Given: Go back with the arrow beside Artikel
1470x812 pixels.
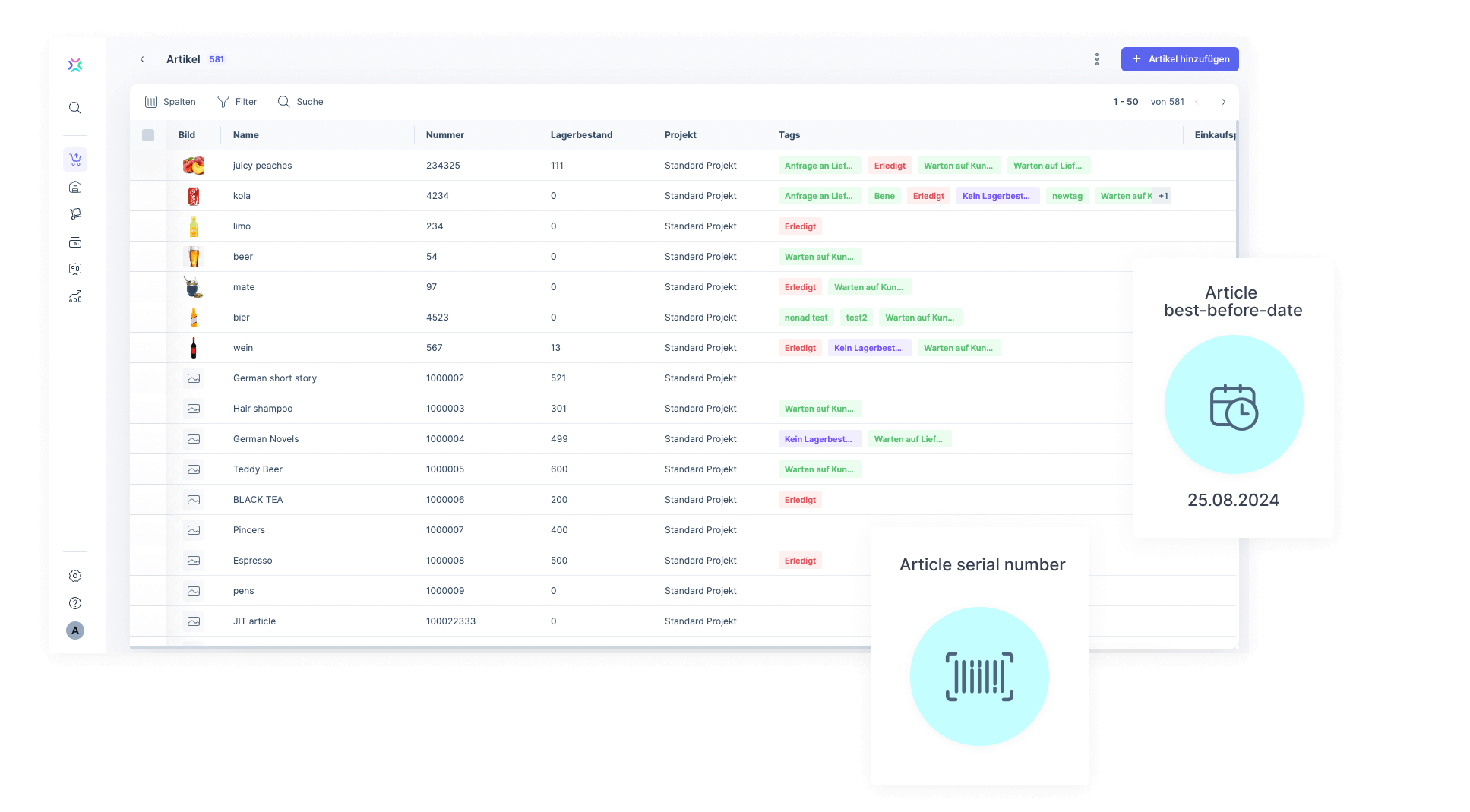Looking at the screenshot, I should point(142,59).
